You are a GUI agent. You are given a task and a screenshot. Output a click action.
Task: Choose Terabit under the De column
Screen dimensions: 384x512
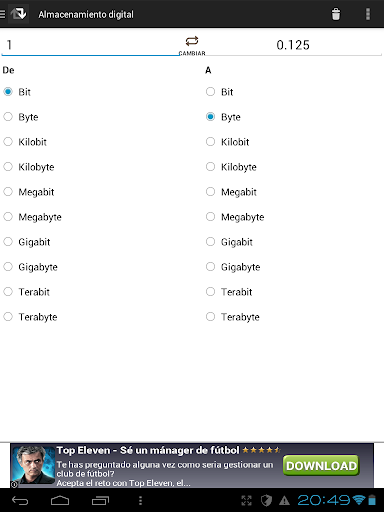click(27, 292)
